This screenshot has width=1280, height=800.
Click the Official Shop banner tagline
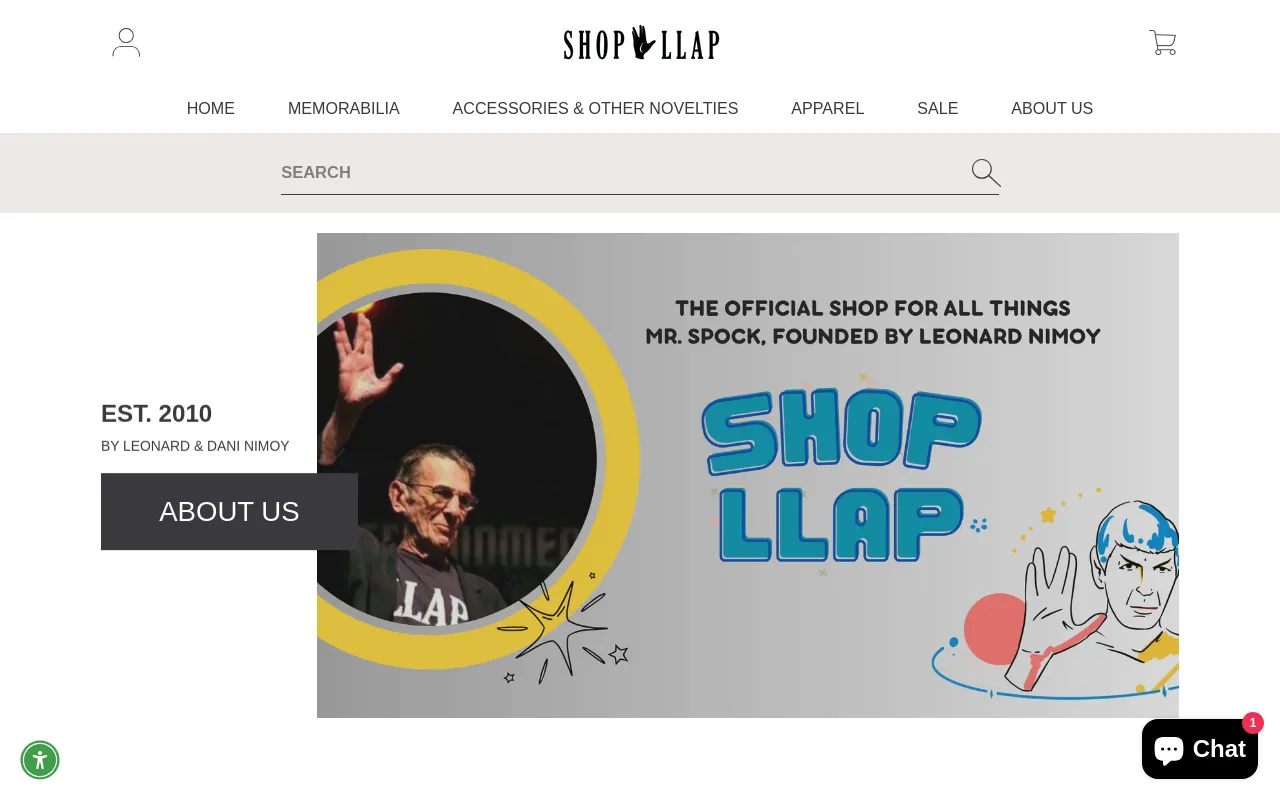pyautogui.click(x=873, y=322)
